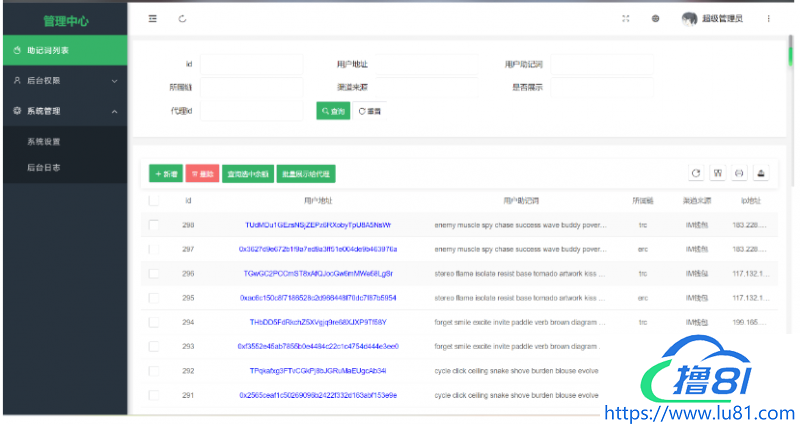Toggle the select-all checkbox in the table header
The width and height of the screenshot is (800, 424).
[x=153, y=200]
